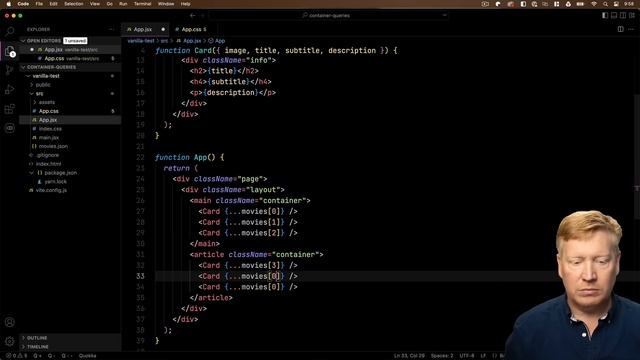Image resolution: width=640 pixels, height=360 pixels.
Task: Split the editor to the right
Action: point(620,29)
